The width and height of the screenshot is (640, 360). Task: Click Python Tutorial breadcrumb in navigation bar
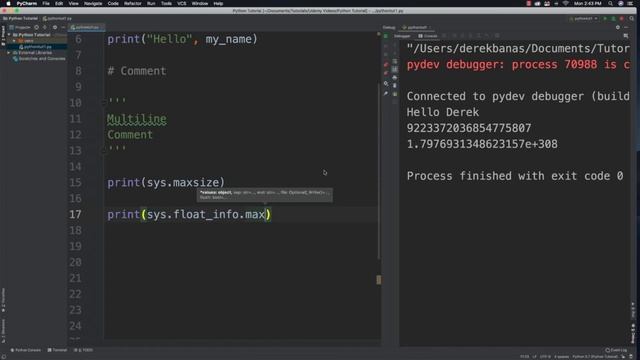click(x=21, y=19)
